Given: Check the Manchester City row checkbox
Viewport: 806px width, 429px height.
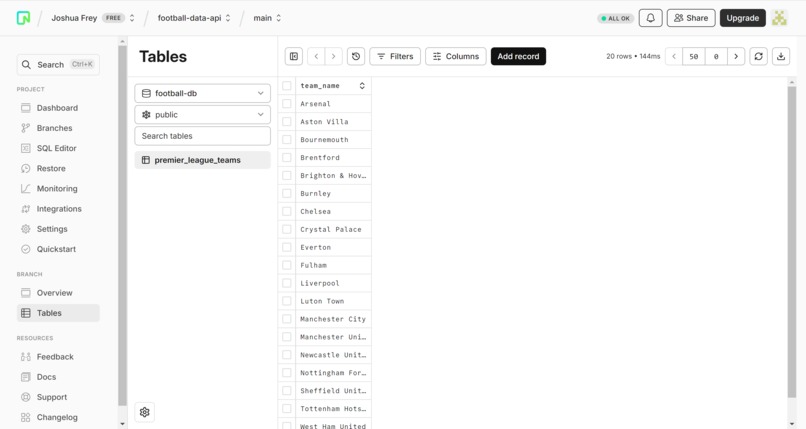Looking at the screenshot, I should tap(287, 319).
